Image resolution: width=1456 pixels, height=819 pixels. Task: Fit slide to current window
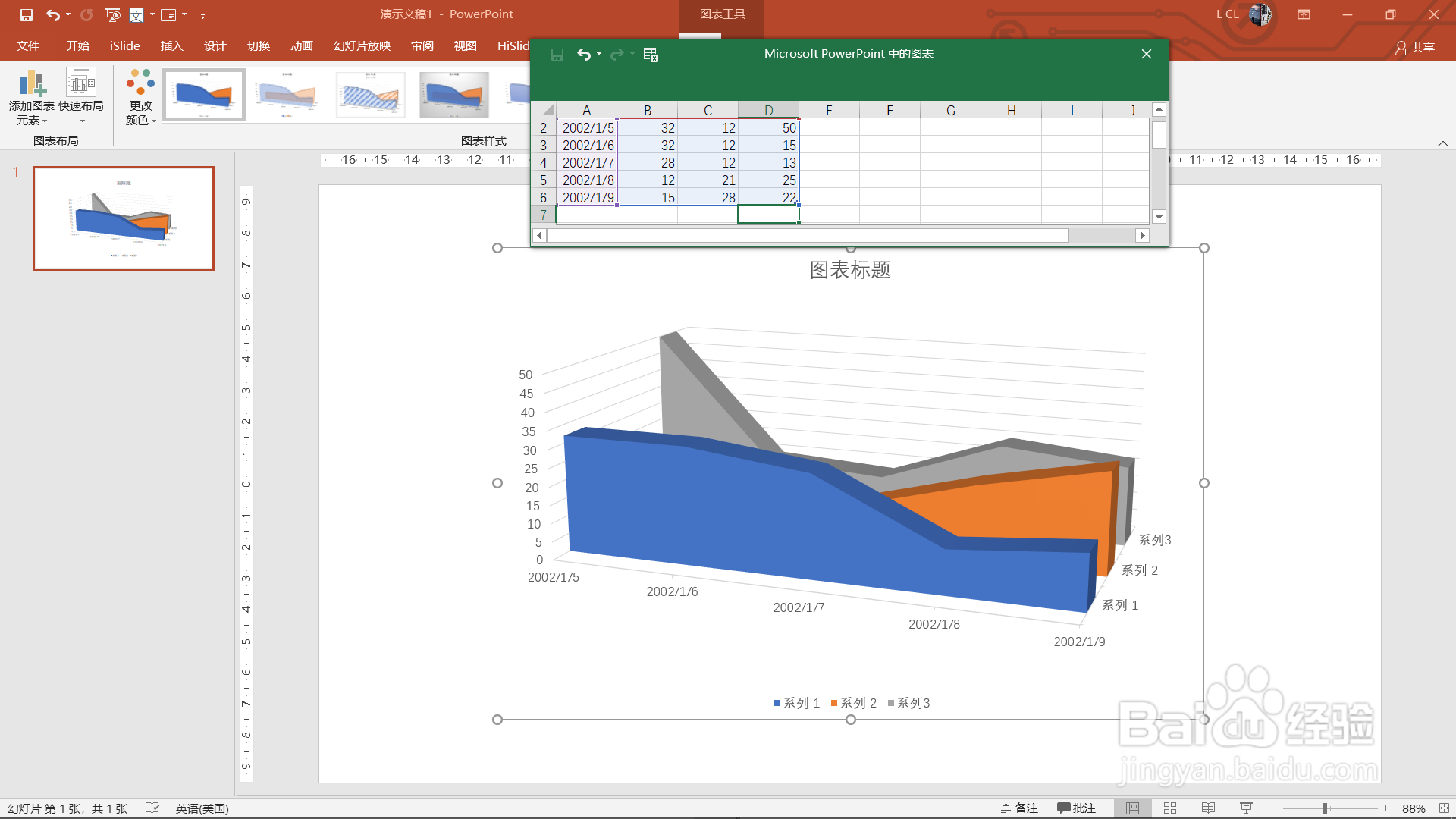coord(1444,808)
